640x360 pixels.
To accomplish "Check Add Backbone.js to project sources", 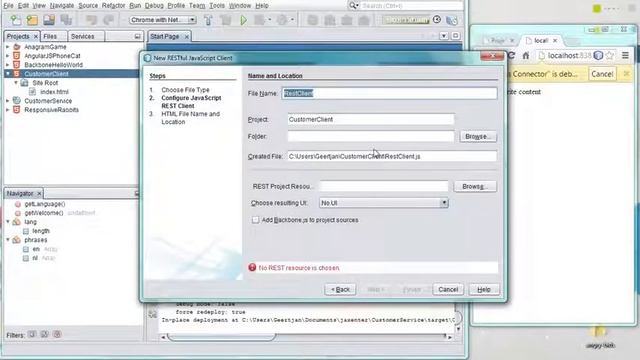I will pyautogui.click(x=256, y=220).
